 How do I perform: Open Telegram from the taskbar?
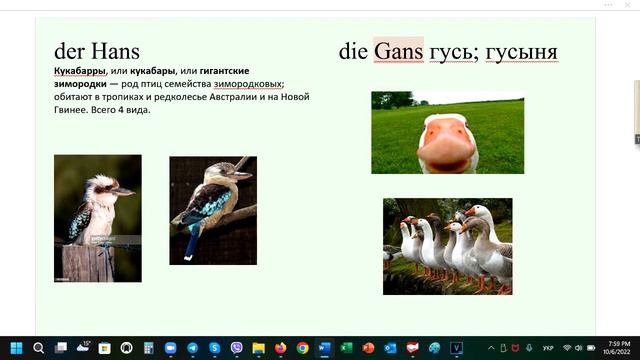(x=193, y=348)
